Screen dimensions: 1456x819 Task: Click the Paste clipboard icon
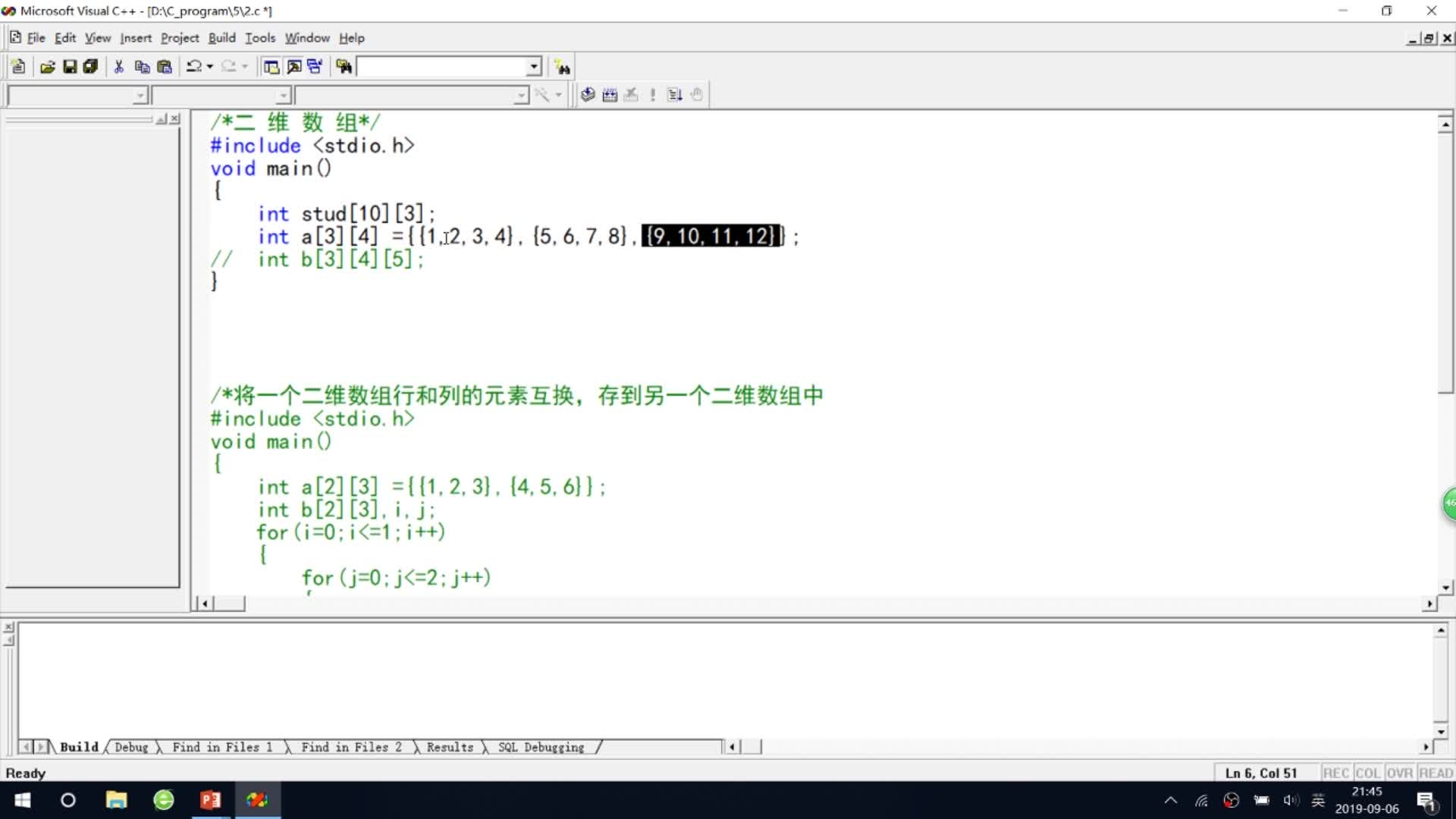[x=164, y=67]
